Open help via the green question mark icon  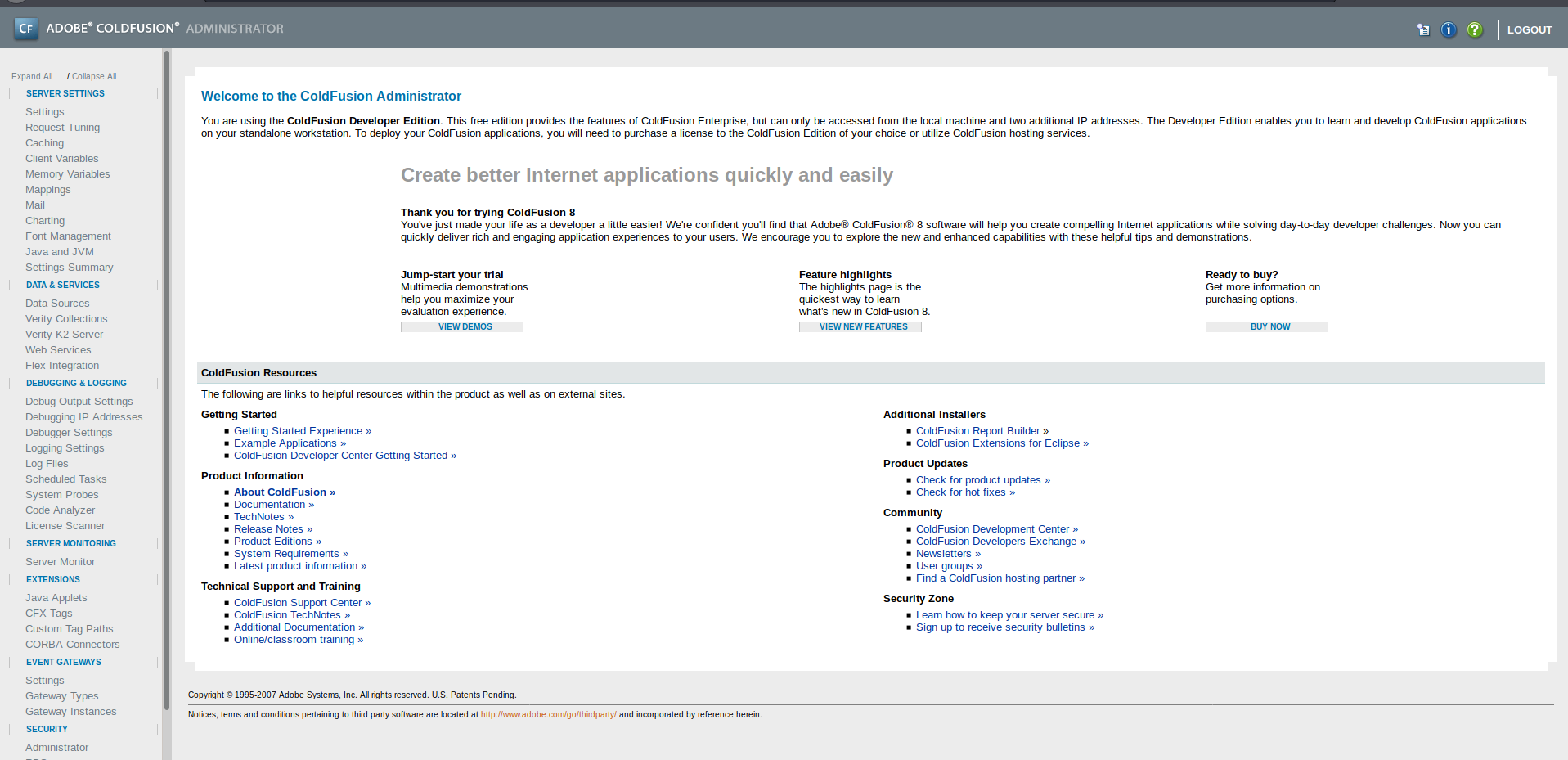click(x=1475, y=29)
